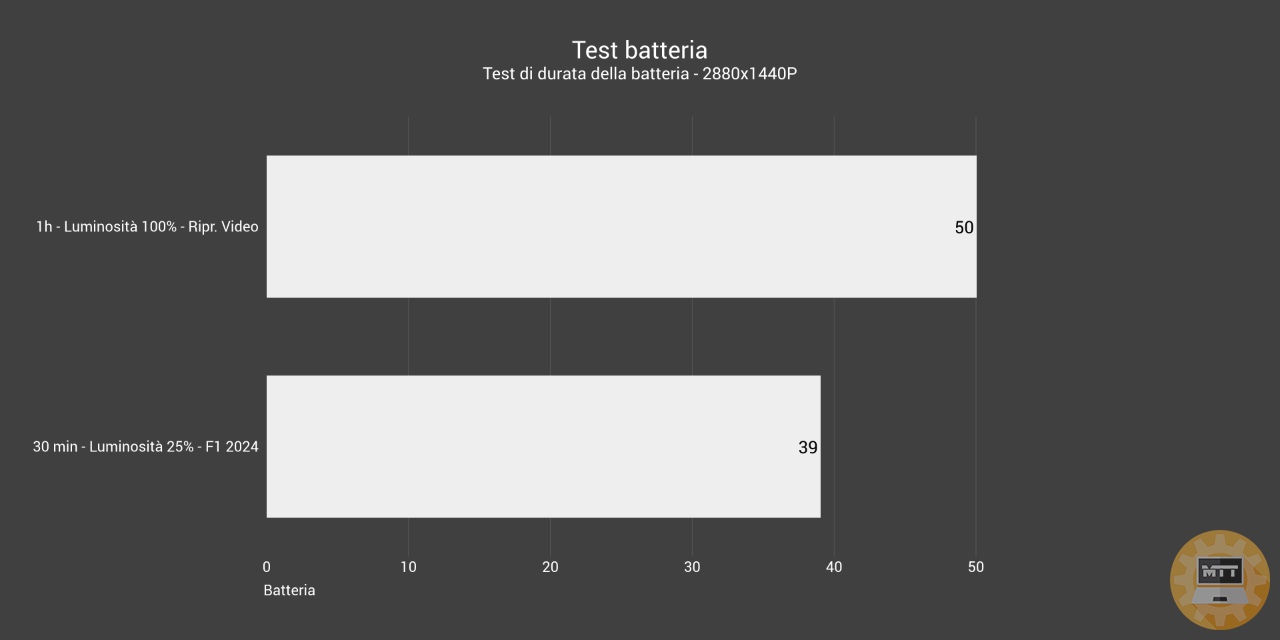Click the MTT laptop gear logo

click(x=1220, y=580)
